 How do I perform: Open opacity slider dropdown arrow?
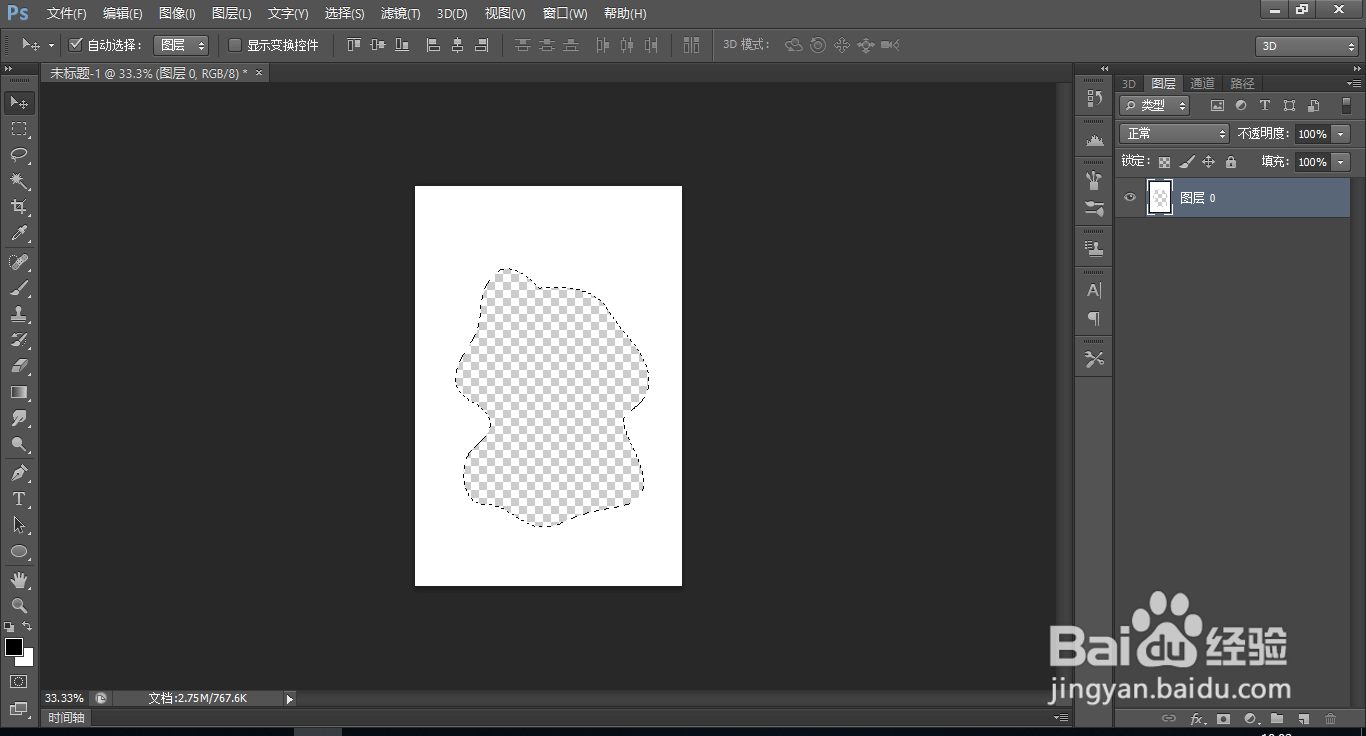[1341, 134]
